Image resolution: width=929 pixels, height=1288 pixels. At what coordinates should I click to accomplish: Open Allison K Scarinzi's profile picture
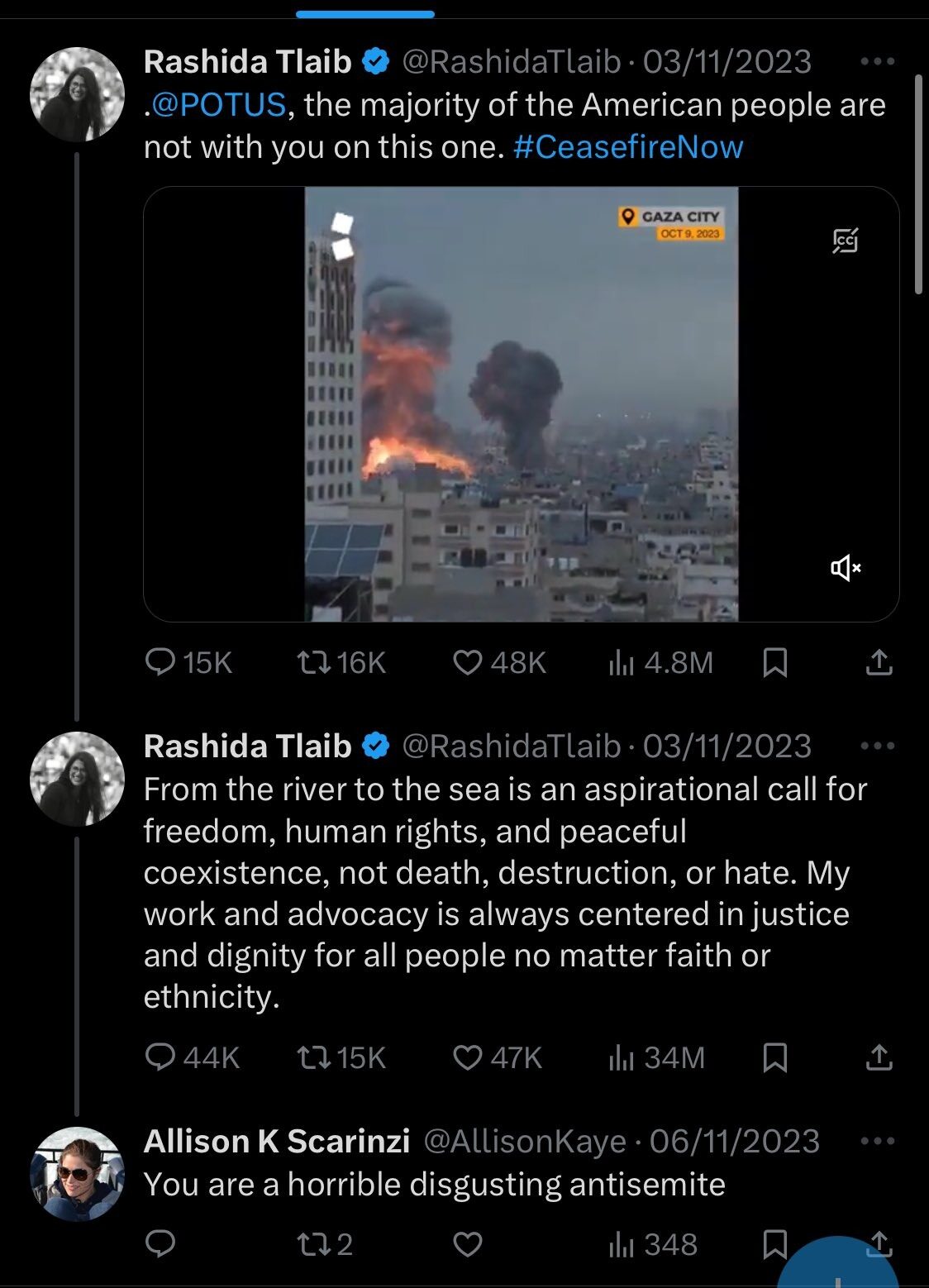point(77,1174)
